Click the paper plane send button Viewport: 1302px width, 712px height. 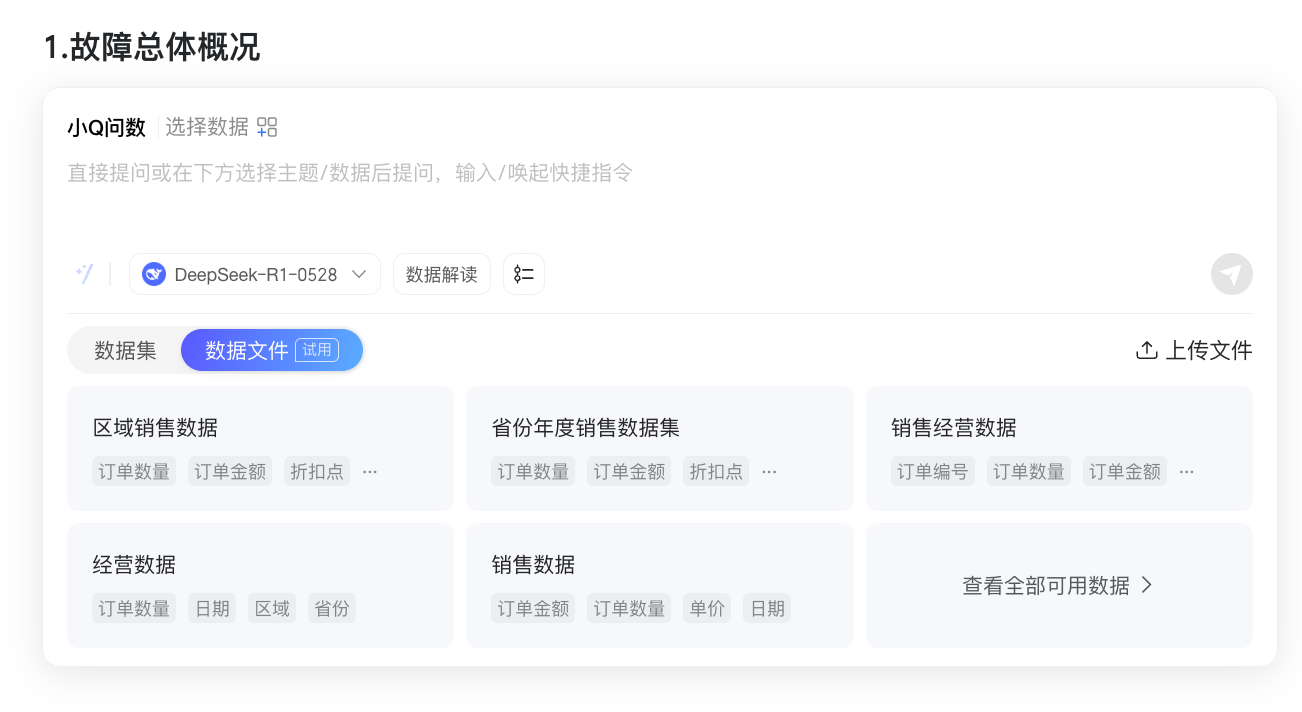(1232, 274)
